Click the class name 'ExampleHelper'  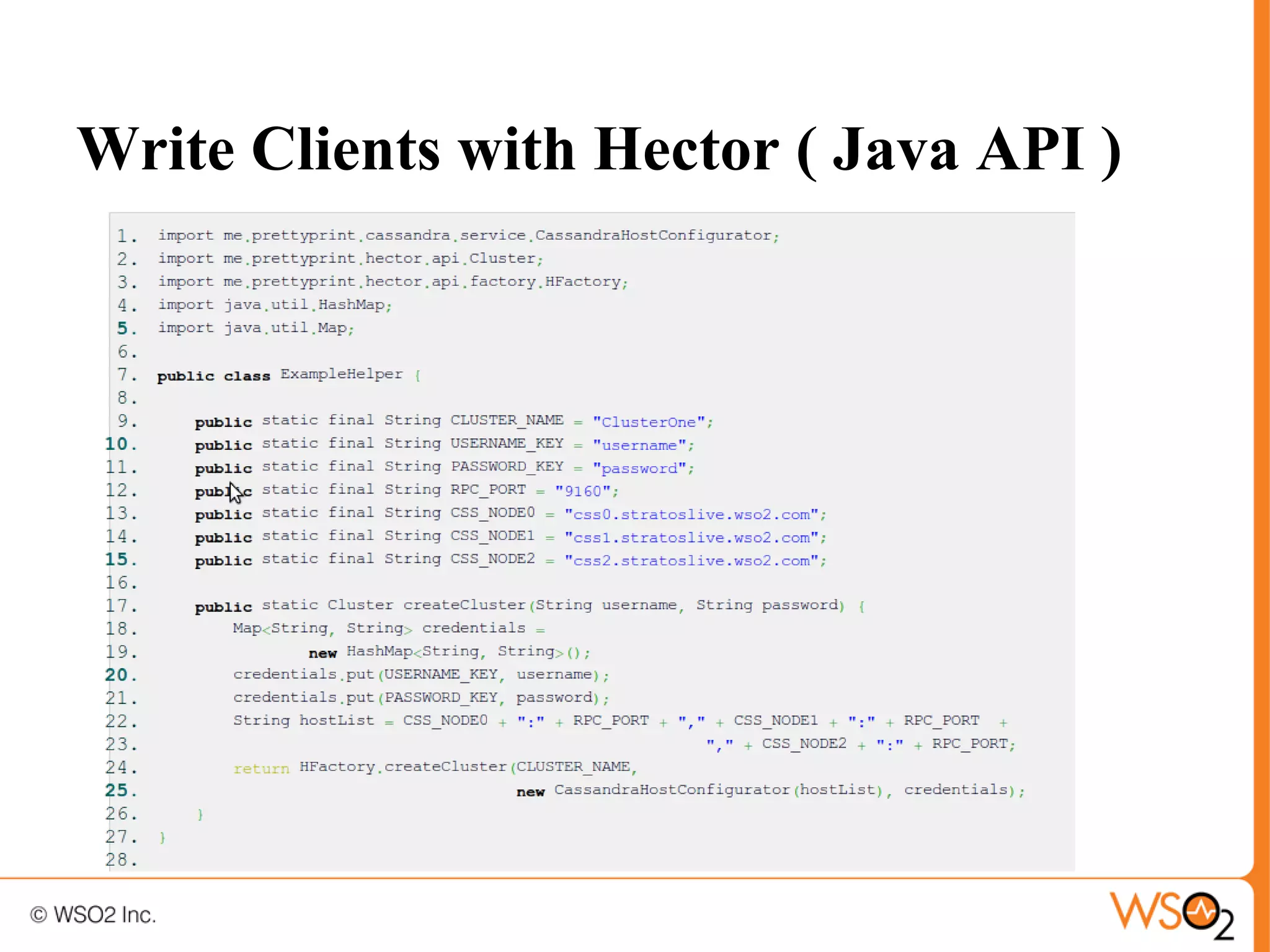tap(342, 374)
